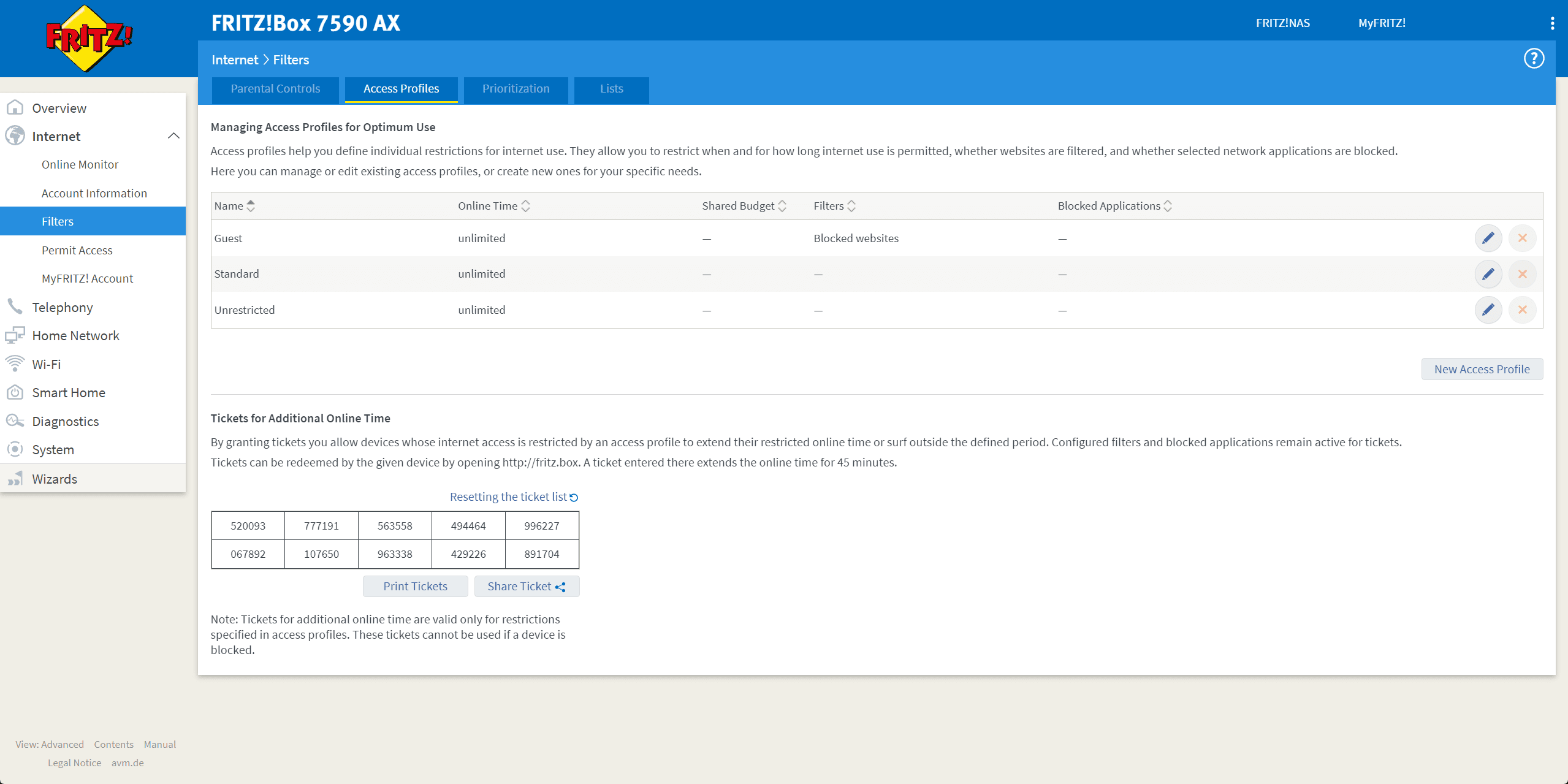Open Home Network in the sidebar
Viewport: 1568px width, 784px height.
coord(75,336)
